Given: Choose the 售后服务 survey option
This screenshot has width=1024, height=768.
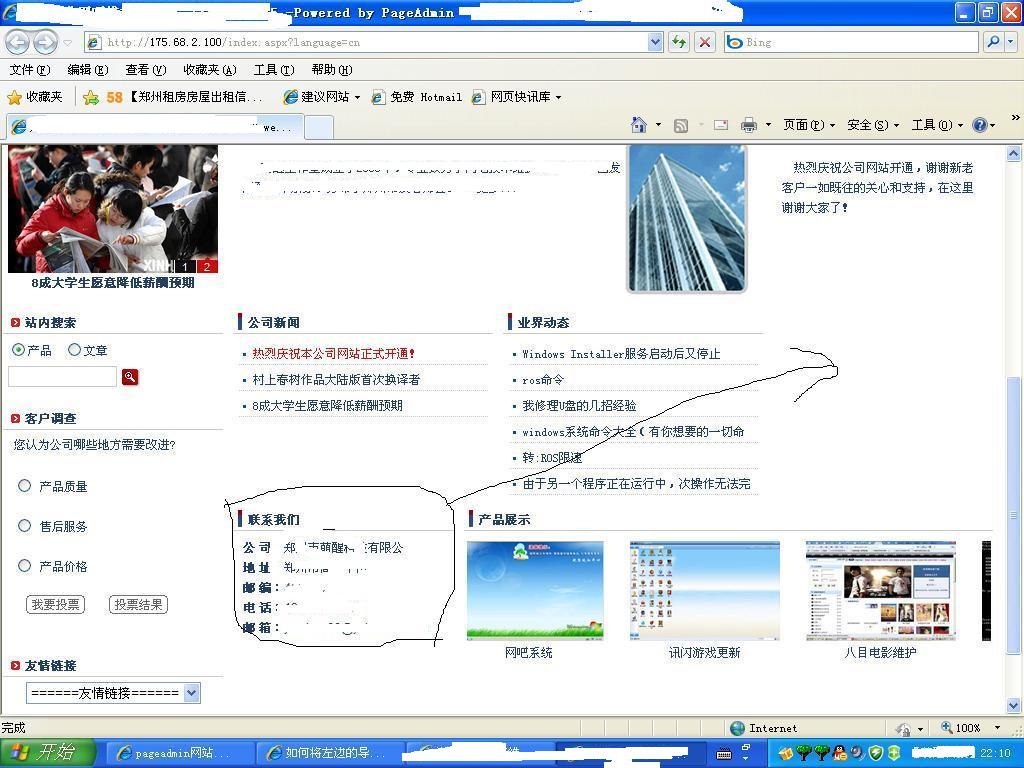Looking at the screenshot, I should 25,526.
